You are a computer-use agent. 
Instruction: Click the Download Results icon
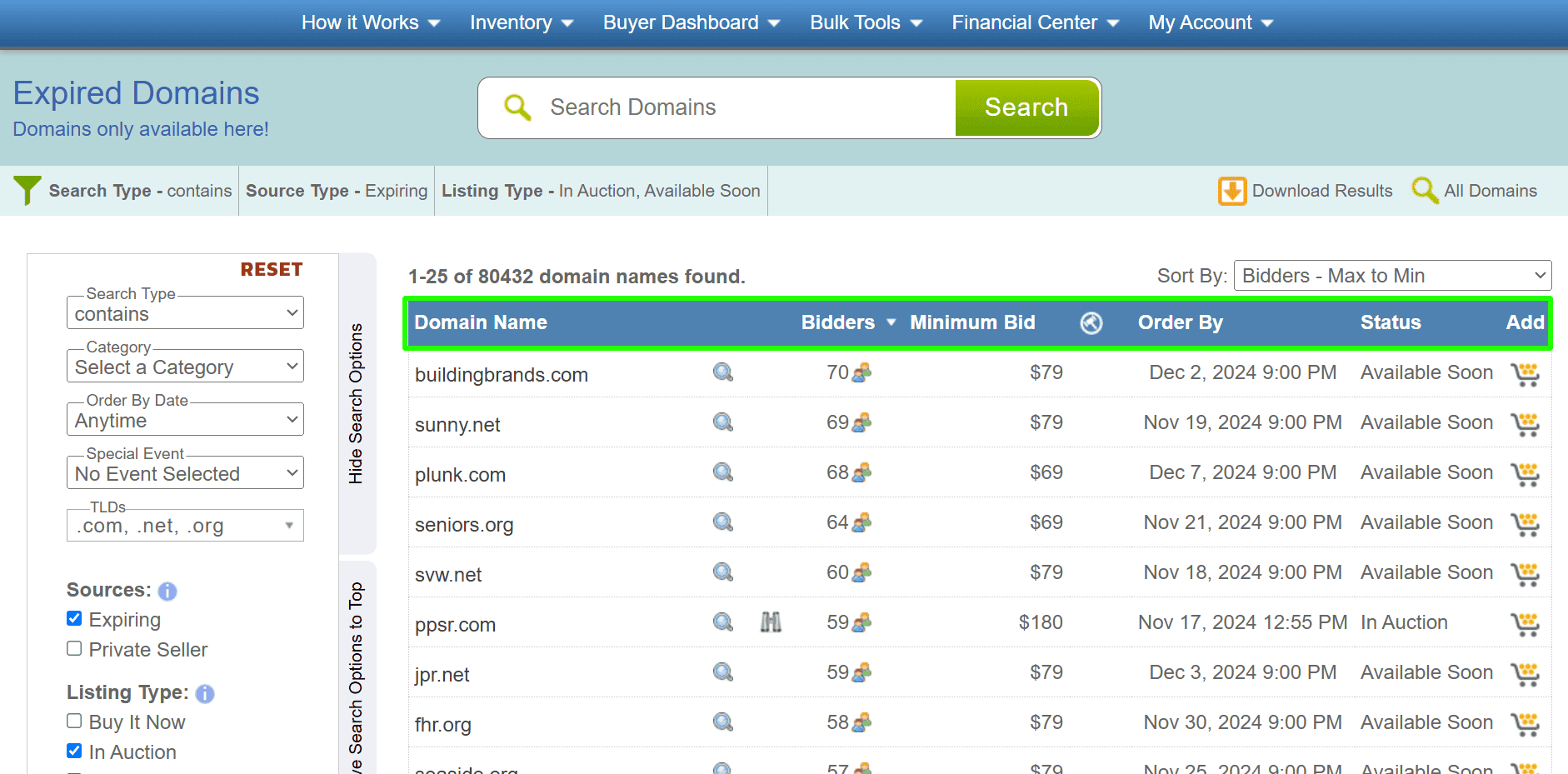pos(1231,191)
